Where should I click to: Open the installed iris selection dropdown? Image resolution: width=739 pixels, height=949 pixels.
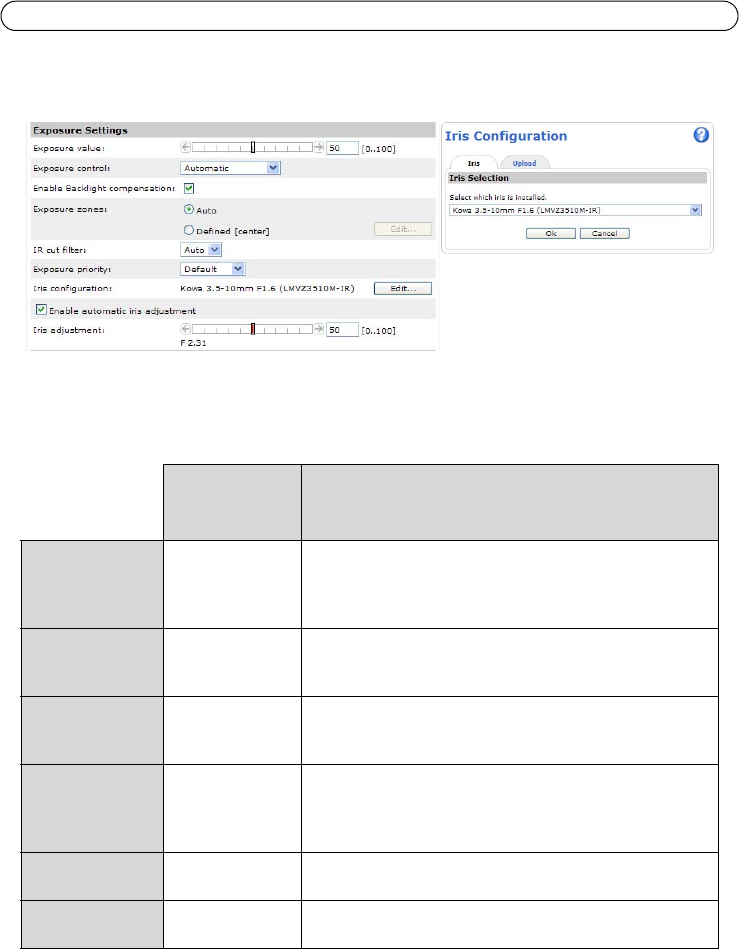[574, 210]
